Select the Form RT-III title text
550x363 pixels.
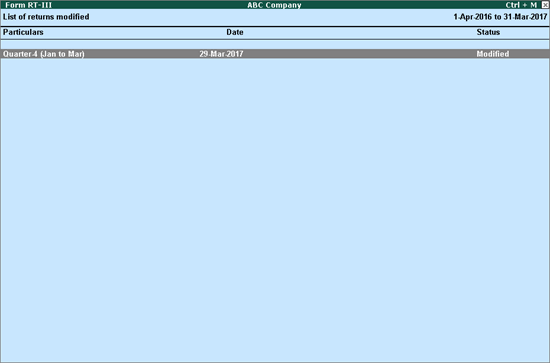(28, 5)
